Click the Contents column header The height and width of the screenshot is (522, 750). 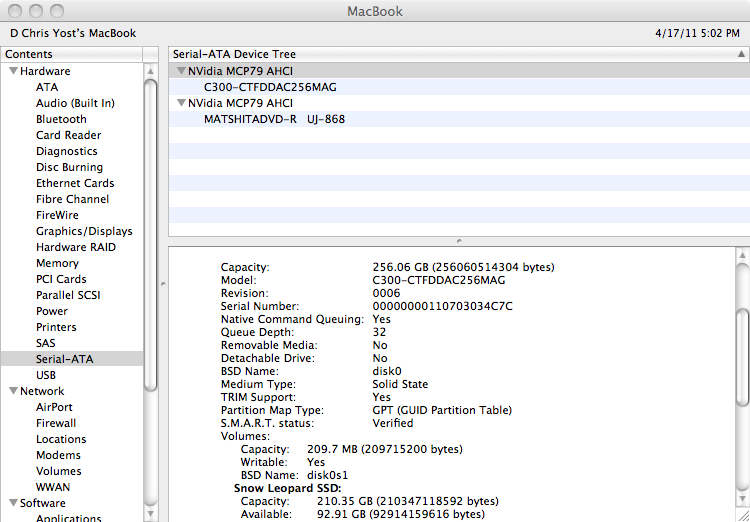tap(72, 54)
